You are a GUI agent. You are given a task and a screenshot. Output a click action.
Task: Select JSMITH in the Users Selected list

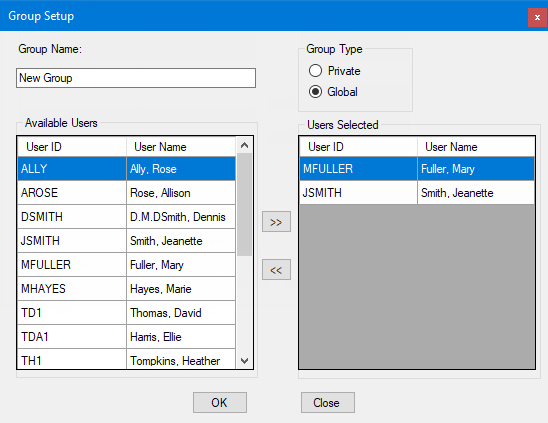417,193
